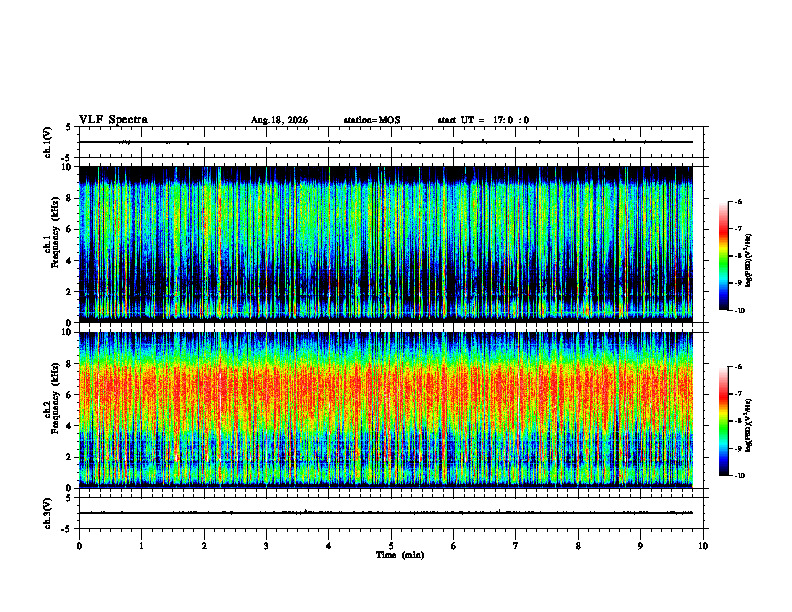Viewport: 792px width, 612px height.
Task: Click the '6' frequency tick of ch.1 panel
Action: coord(69,229)
